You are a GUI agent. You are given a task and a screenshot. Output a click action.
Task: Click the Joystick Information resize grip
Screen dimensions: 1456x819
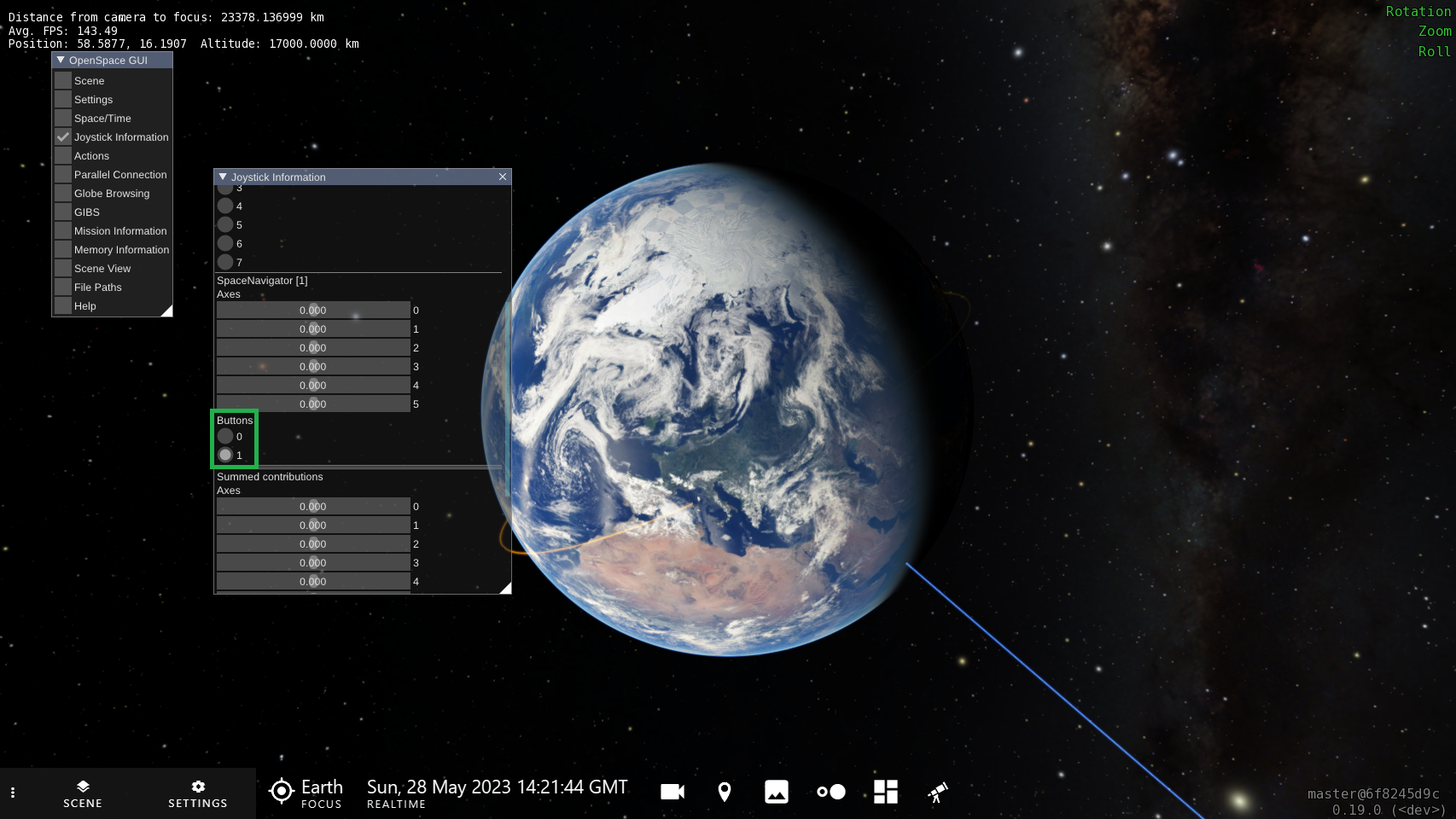click(x=505, y=588)
